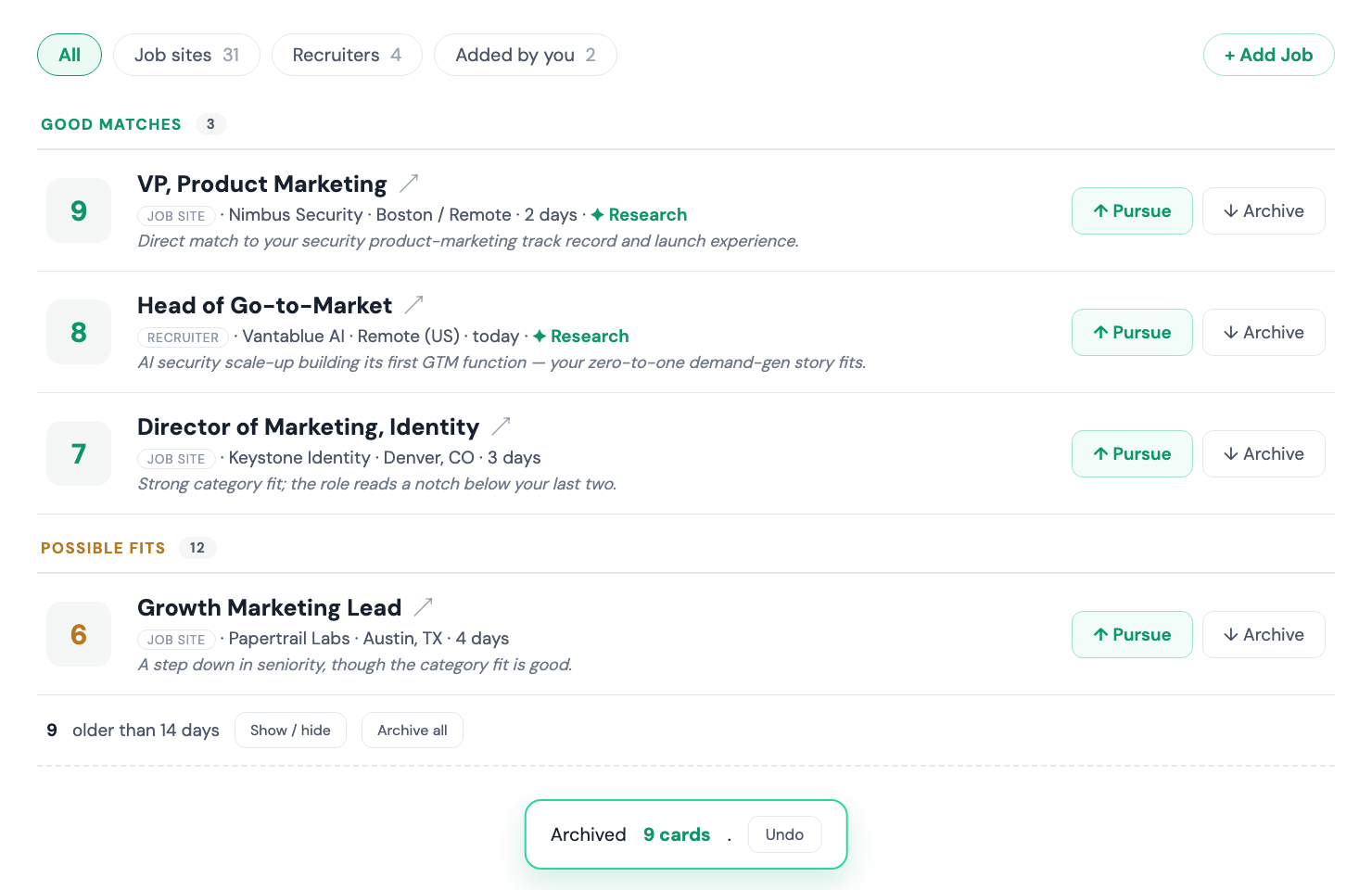Open VP, Product Marketing external link arrow
Screen dimensions: 1372x890
[x=409, y=184]
